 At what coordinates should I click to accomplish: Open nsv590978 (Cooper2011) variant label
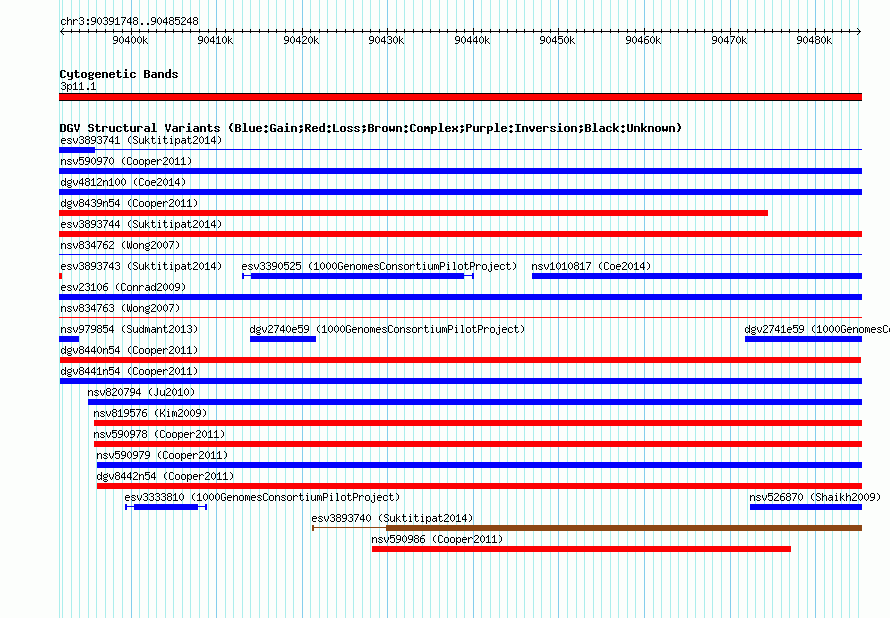[x=159, y=434]
